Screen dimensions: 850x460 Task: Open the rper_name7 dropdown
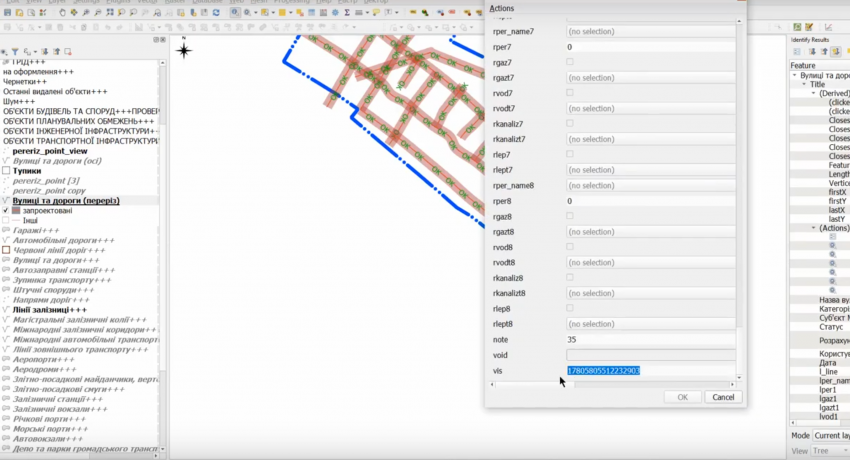(651, 31)
